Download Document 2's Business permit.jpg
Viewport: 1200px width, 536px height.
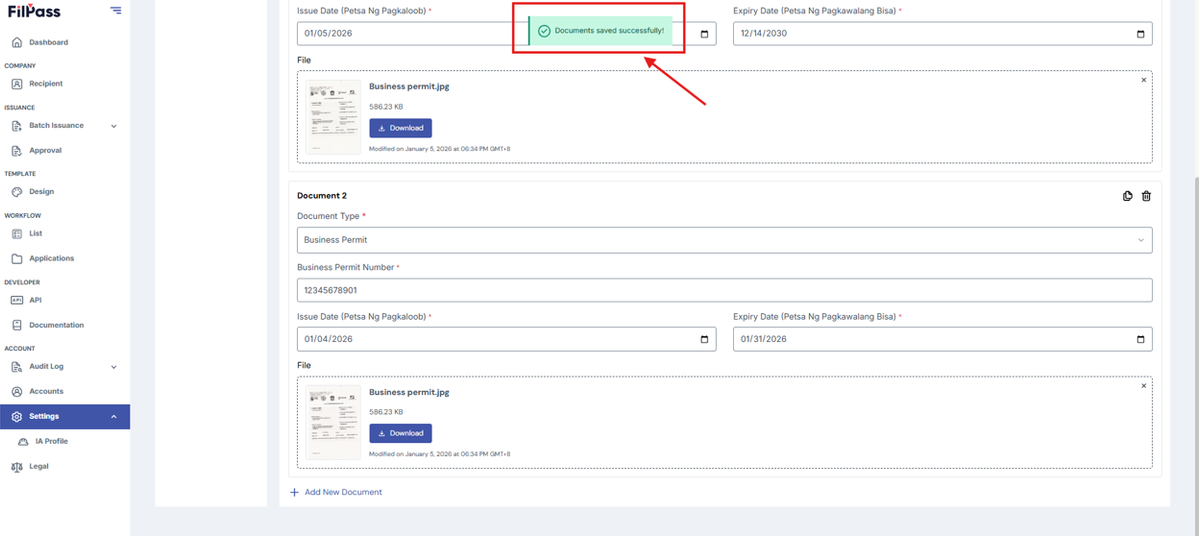(x=400, y=433)
